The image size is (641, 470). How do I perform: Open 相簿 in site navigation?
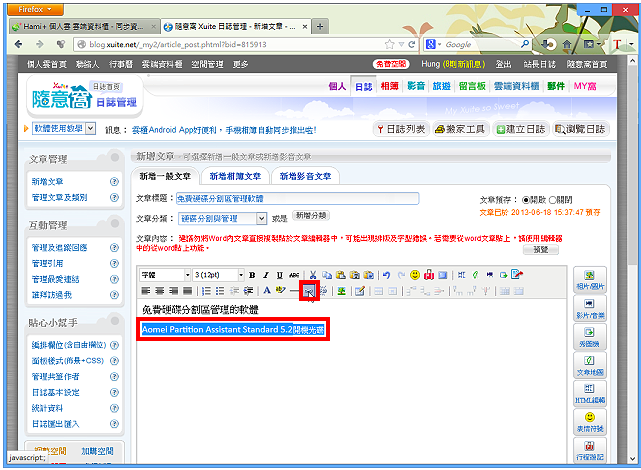click(389, 86)
